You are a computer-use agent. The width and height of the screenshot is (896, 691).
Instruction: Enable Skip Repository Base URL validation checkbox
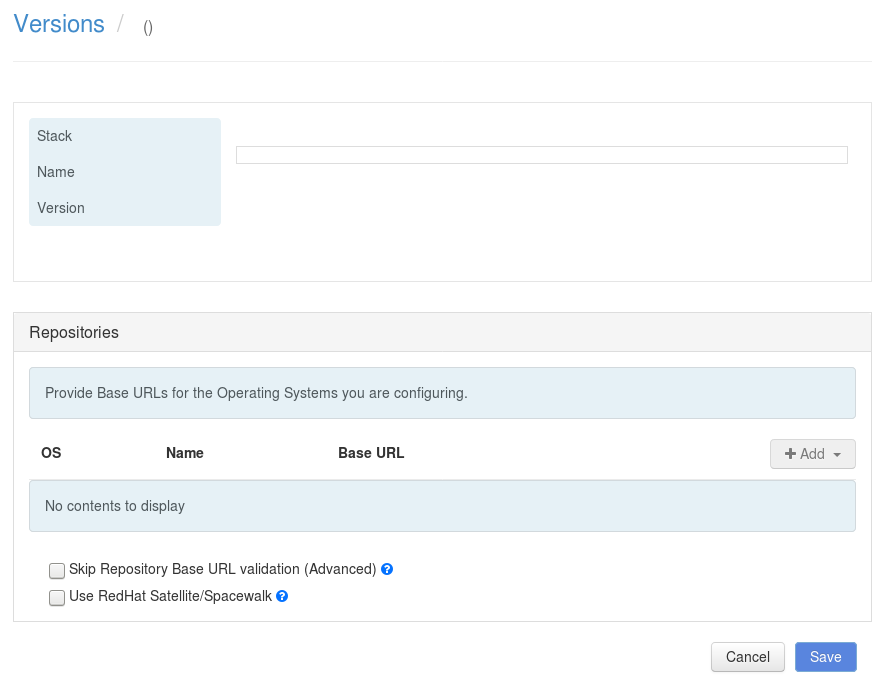tap(57, 570)
